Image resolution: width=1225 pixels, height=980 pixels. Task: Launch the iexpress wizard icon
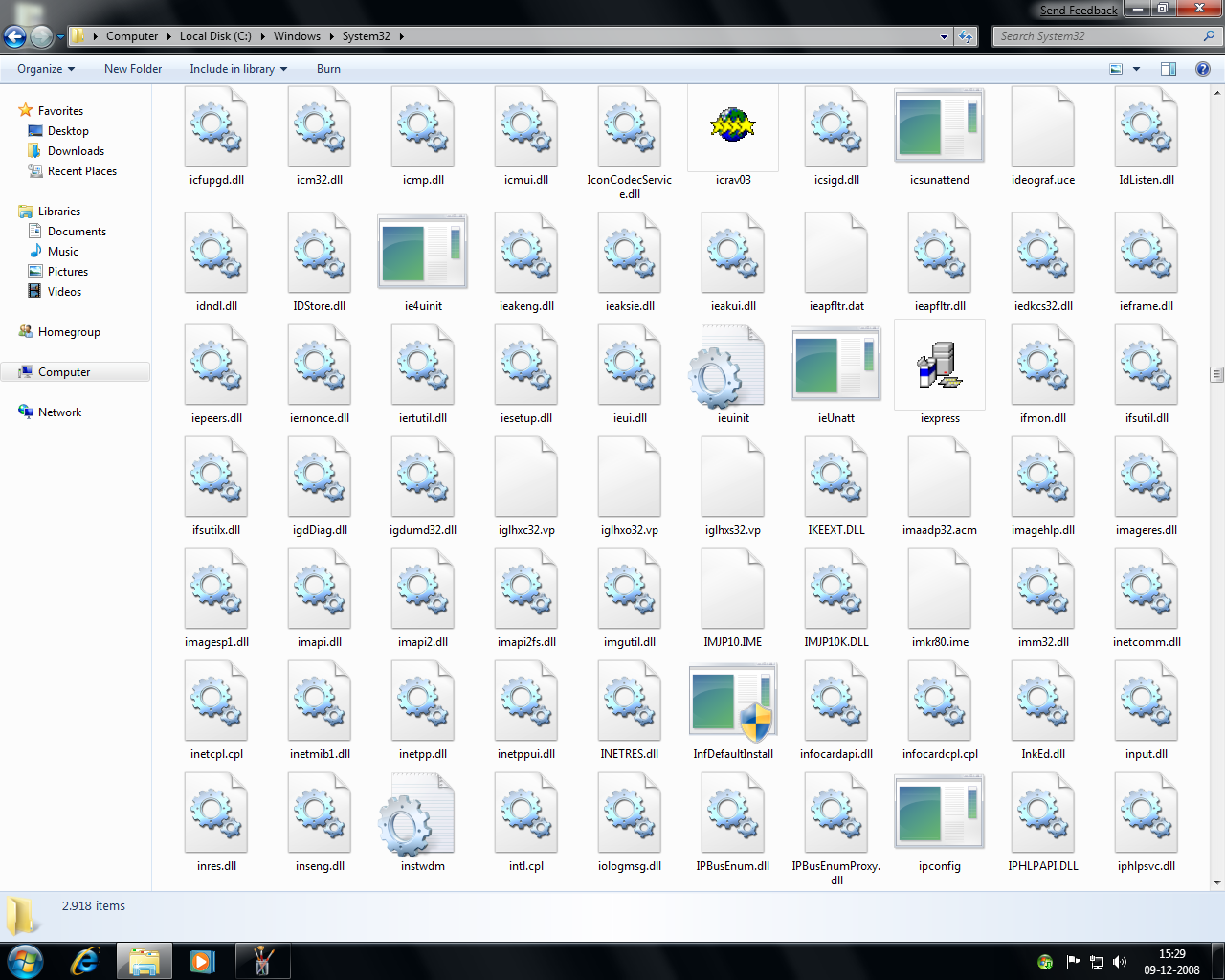(939, 365)
